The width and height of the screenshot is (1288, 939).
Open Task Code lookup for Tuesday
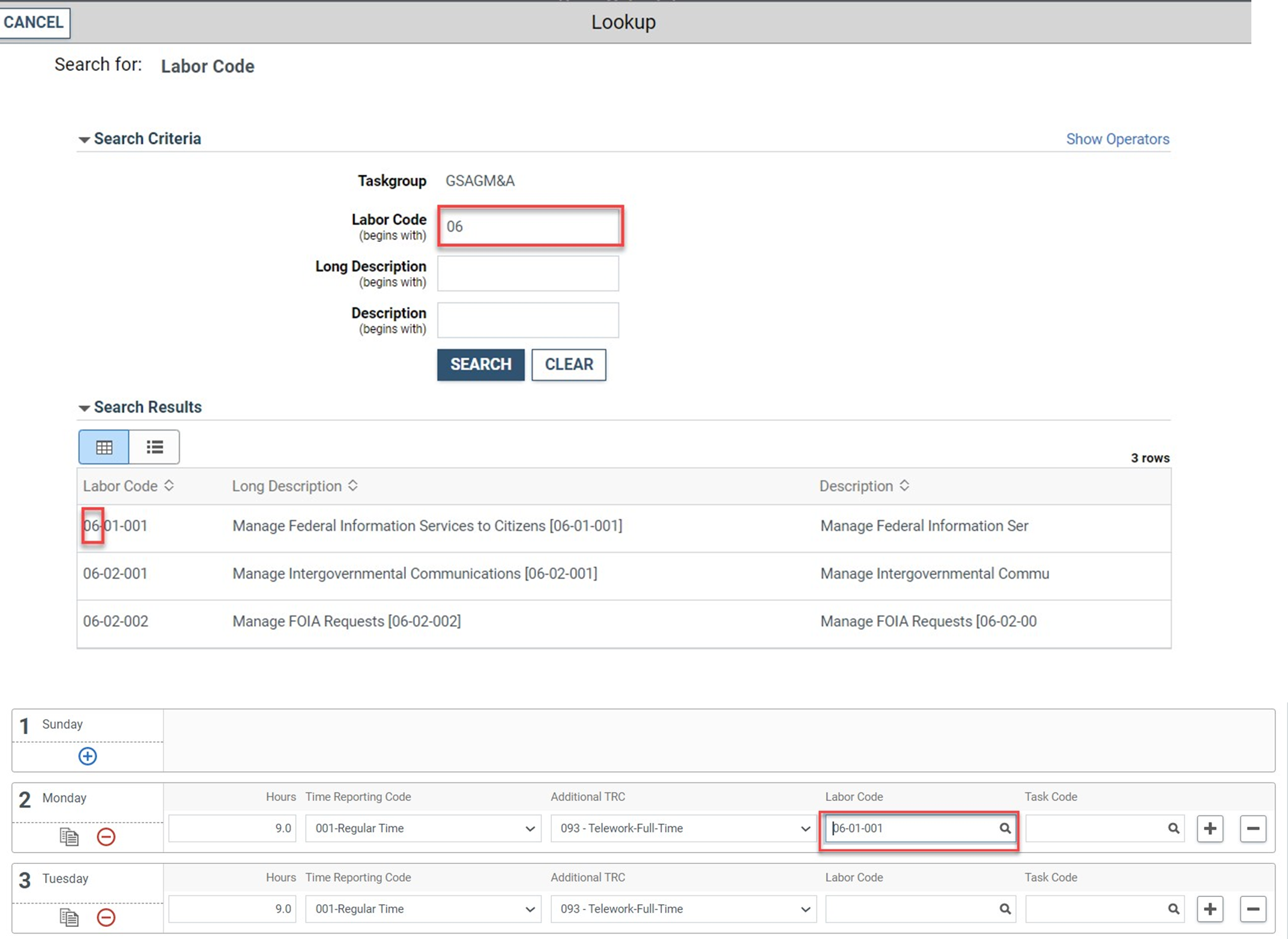tap(1175, 909)
